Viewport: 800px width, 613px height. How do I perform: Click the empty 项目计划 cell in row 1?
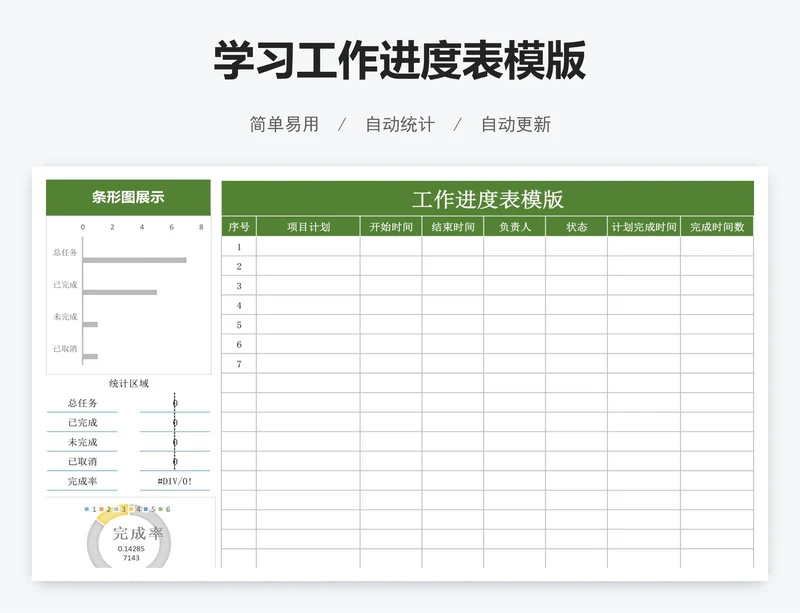(308, 247)
